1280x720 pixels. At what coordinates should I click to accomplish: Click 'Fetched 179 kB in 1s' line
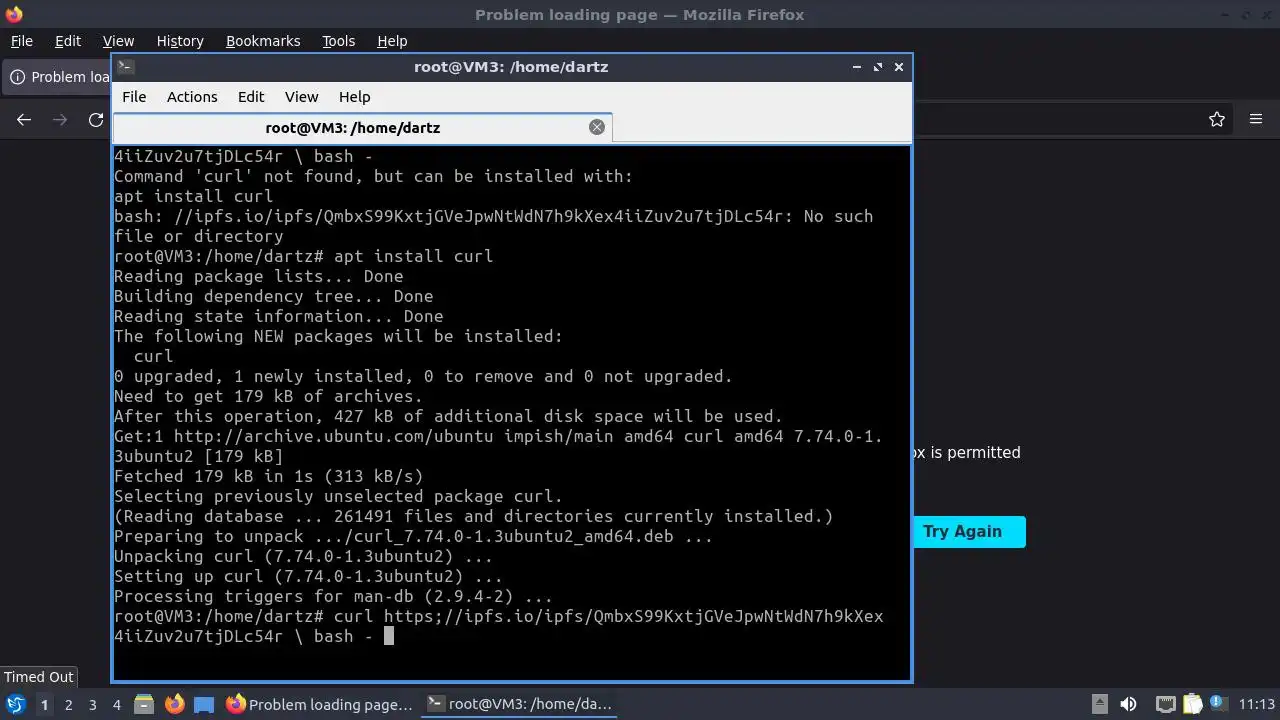269,476
